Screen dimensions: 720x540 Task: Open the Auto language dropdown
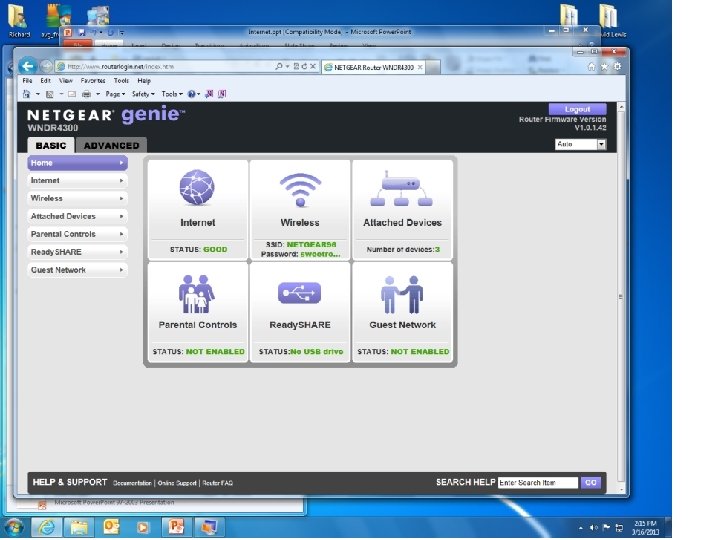581,144
